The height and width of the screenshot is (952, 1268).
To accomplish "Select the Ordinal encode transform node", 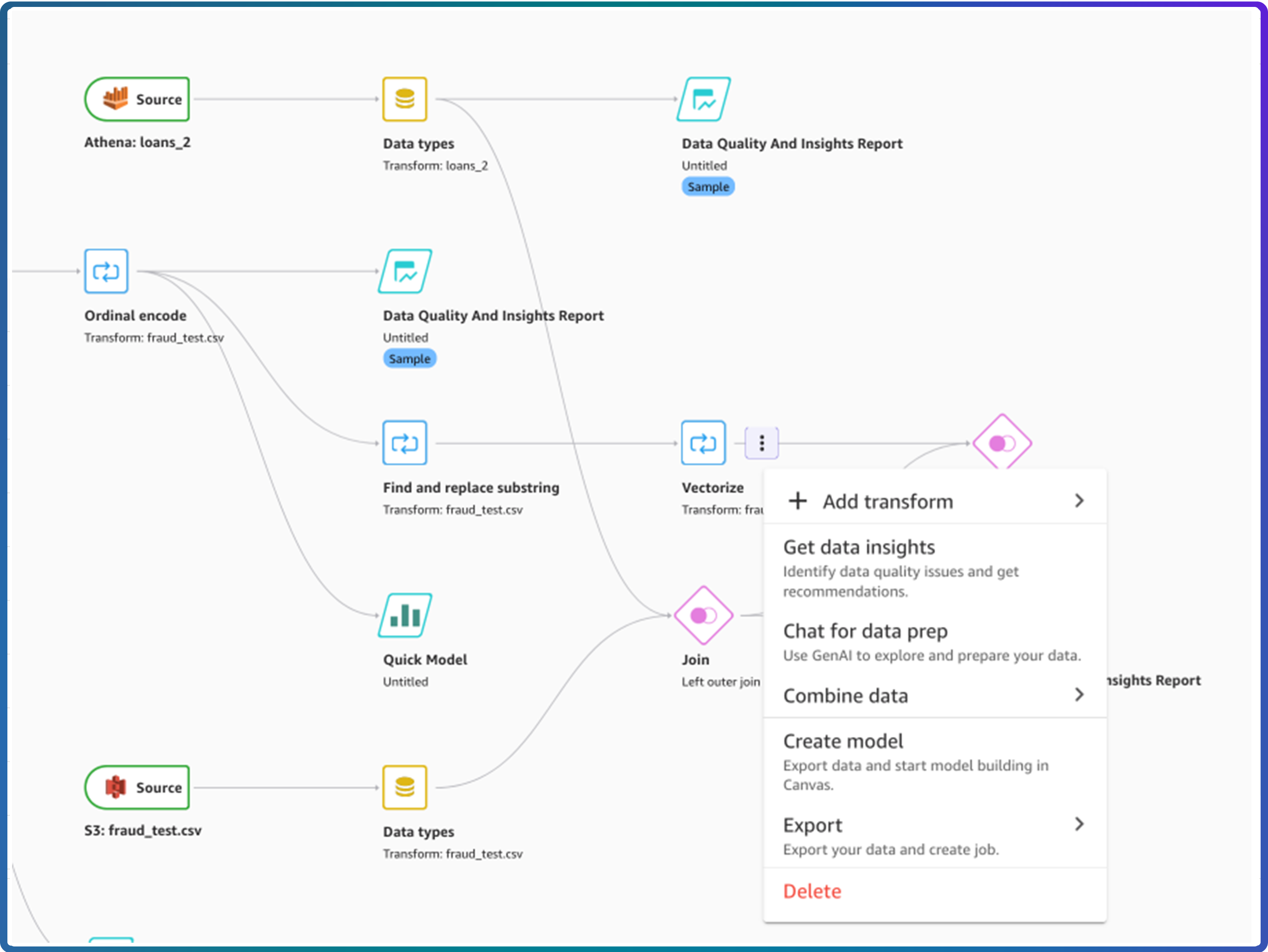I will (106, 271).
